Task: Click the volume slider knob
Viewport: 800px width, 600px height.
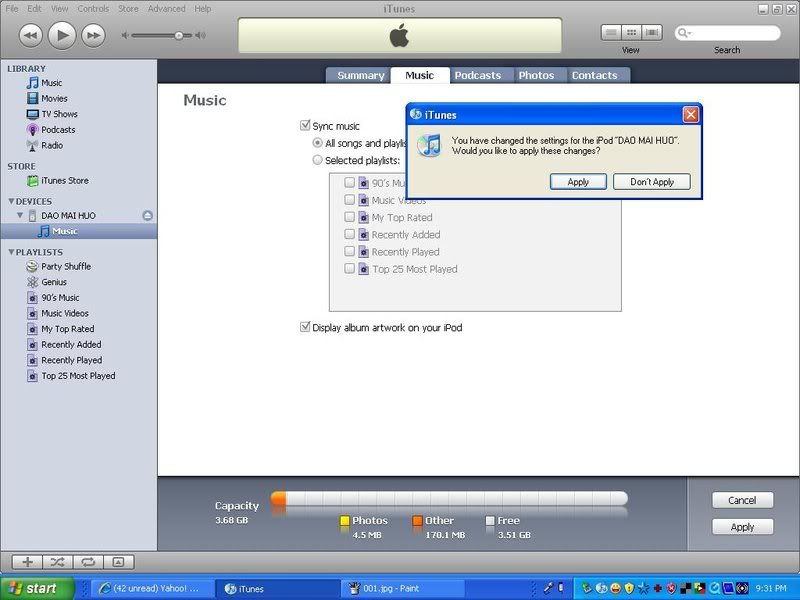Action: [x=179, y=36]
